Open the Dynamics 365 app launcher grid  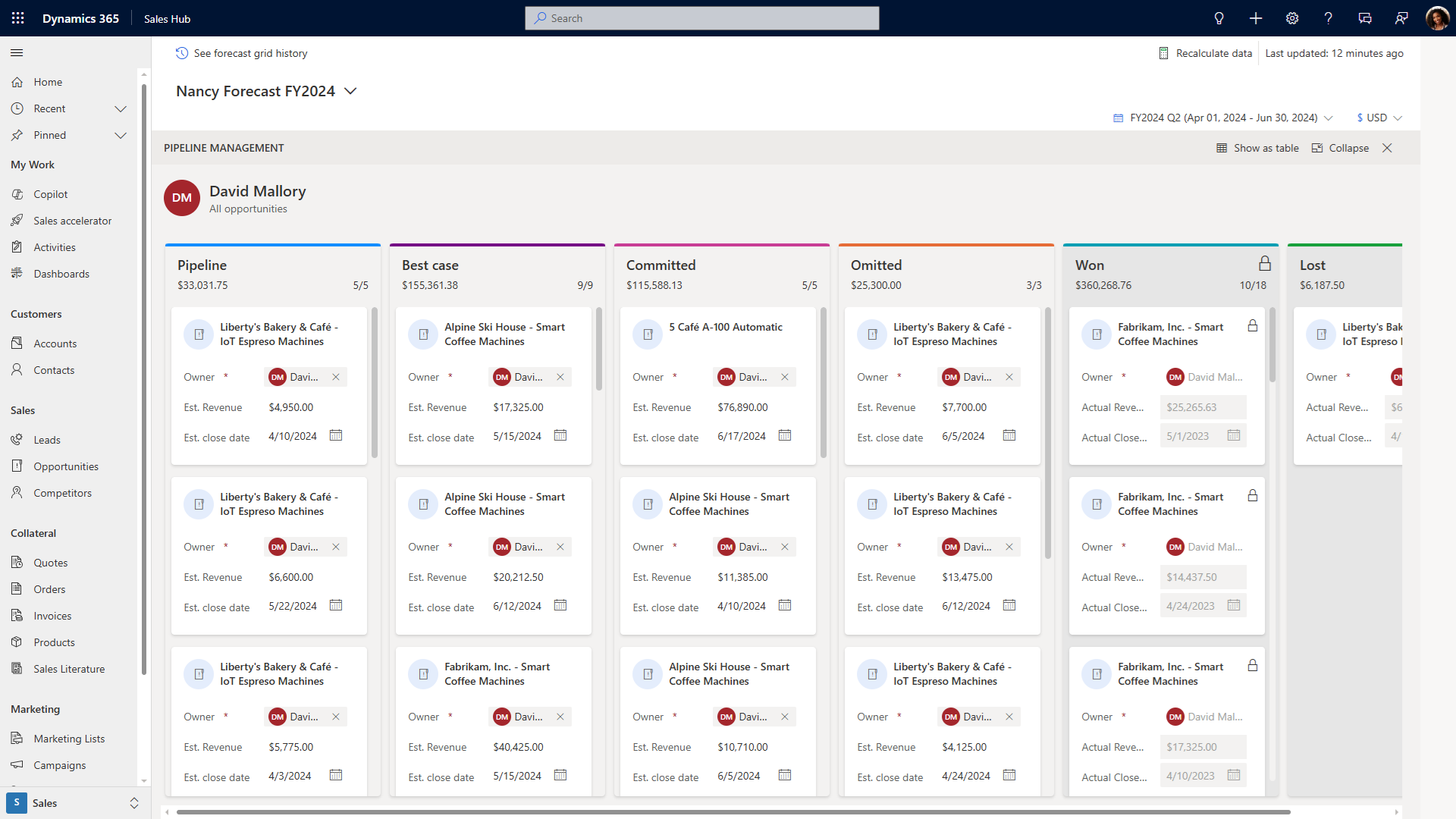[x=17, y=17]
